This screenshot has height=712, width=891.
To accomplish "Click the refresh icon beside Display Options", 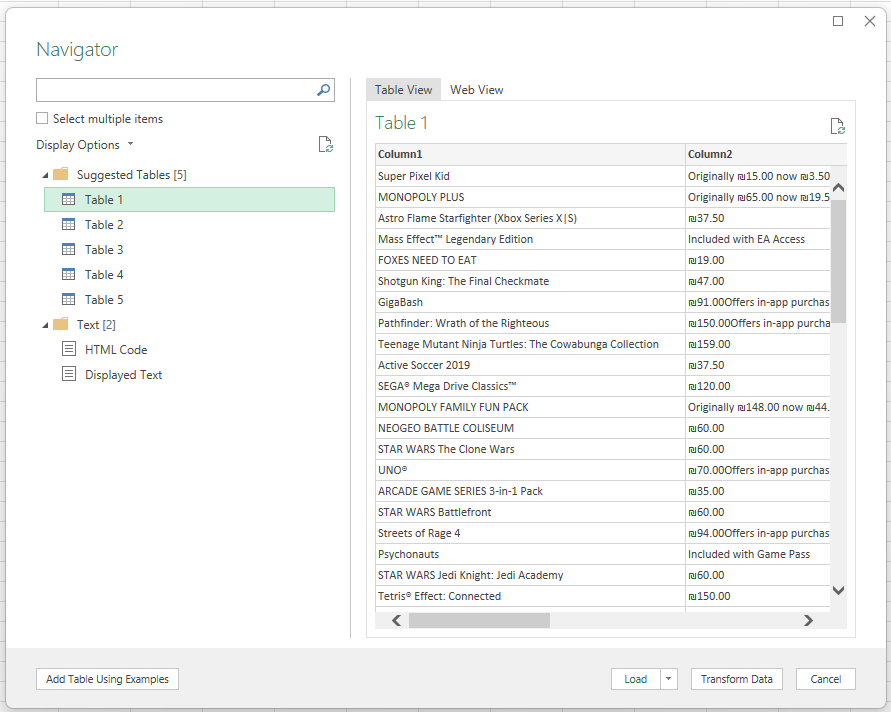I will pos(325,144).
